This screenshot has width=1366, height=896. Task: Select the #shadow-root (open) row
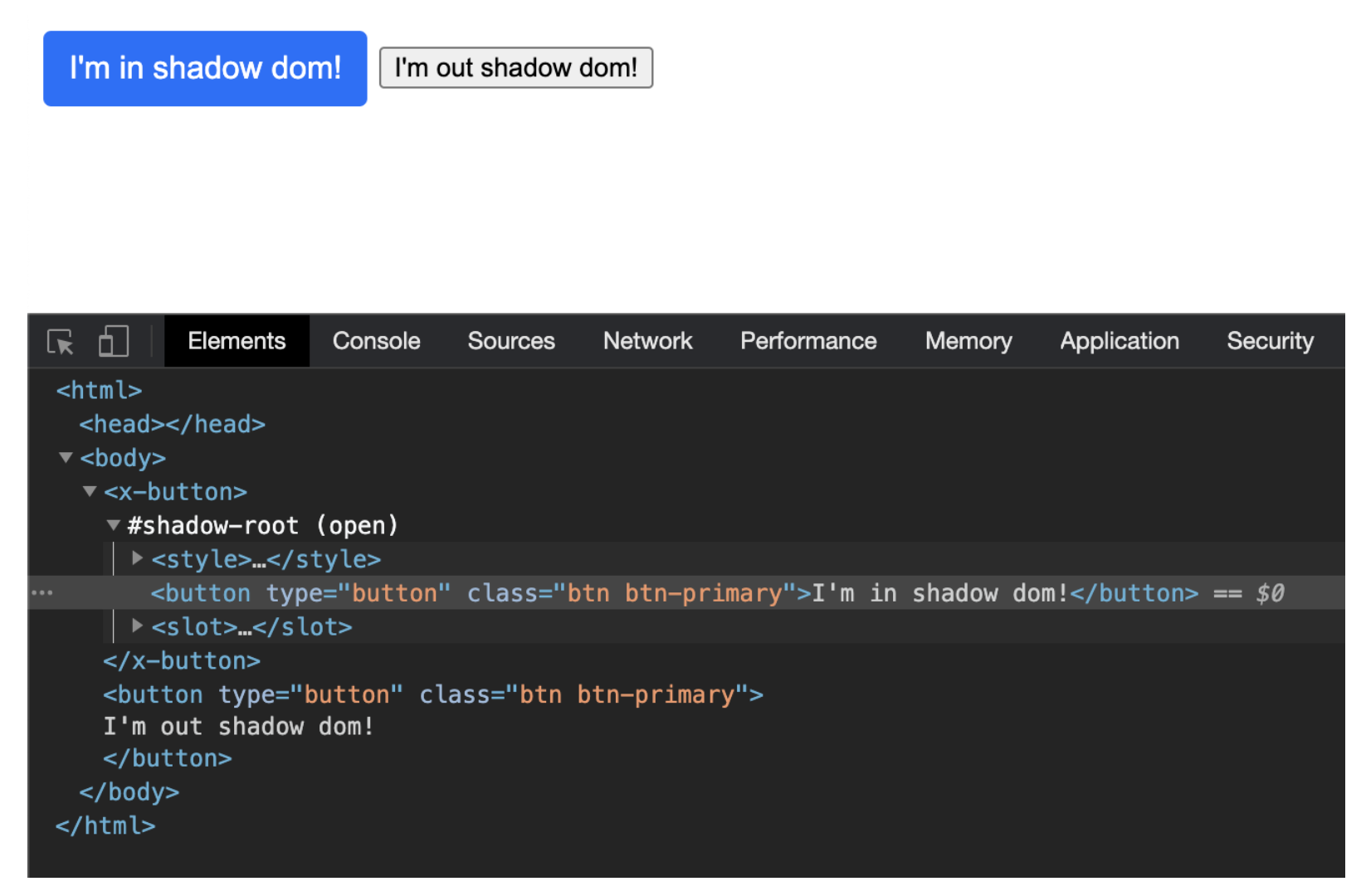(263, 525)
